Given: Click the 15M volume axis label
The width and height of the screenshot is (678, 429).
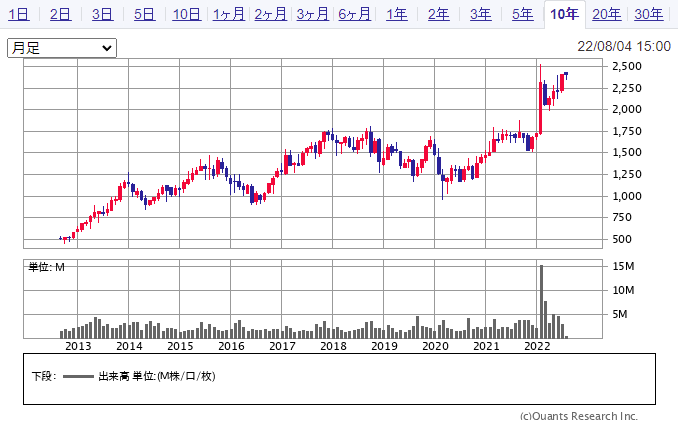Looking at the screenshot, I should (x=623, y=266).
